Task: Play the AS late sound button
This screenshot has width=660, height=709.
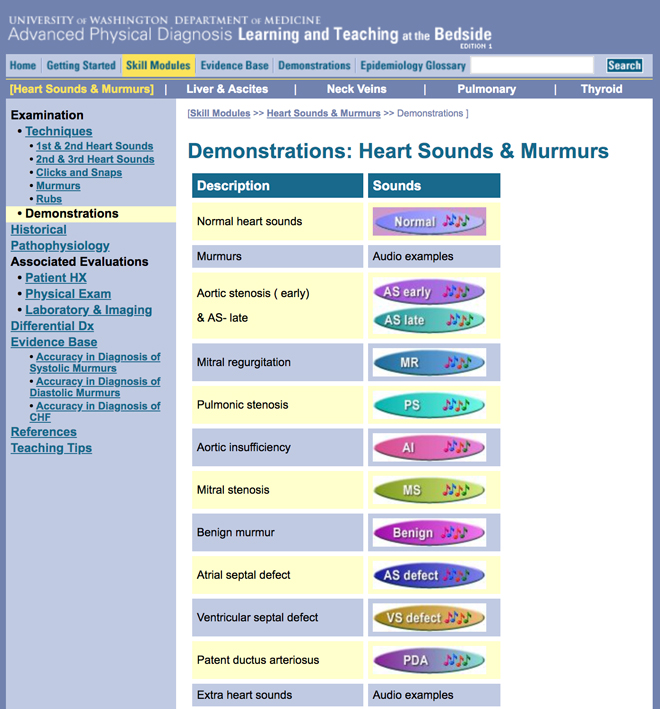Action: (429, 320)
